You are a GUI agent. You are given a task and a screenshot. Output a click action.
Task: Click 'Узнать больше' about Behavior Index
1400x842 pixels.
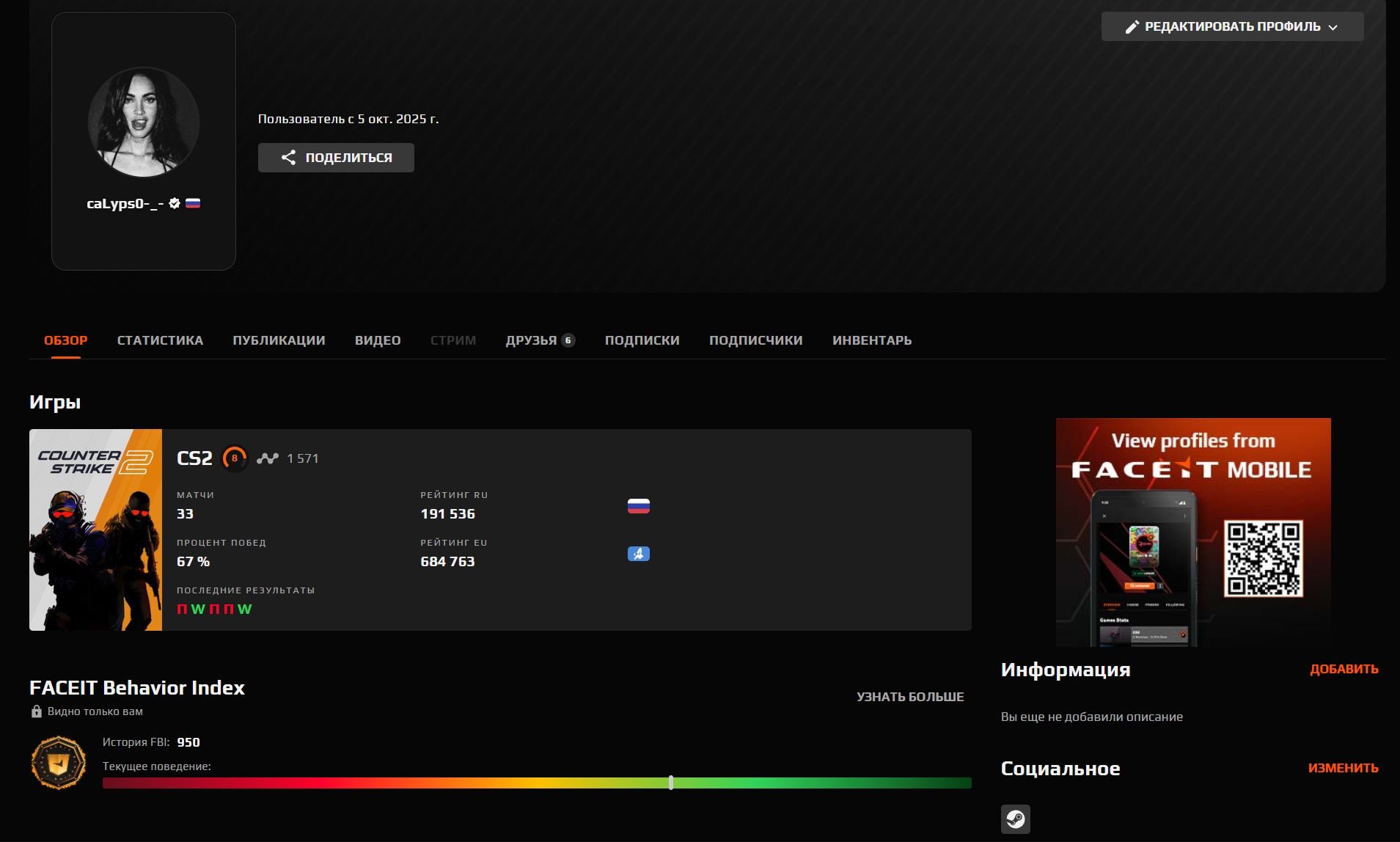coord(909,697)
